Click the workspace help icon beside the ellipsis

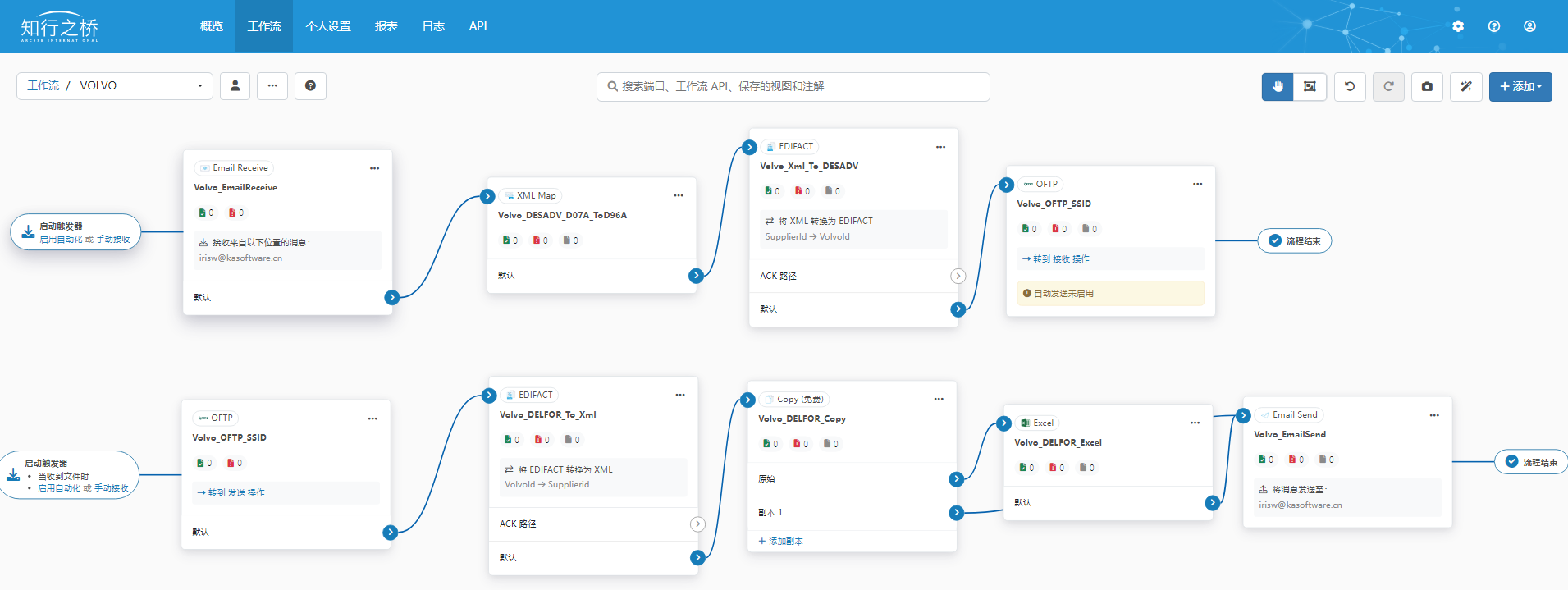(310, 85)
